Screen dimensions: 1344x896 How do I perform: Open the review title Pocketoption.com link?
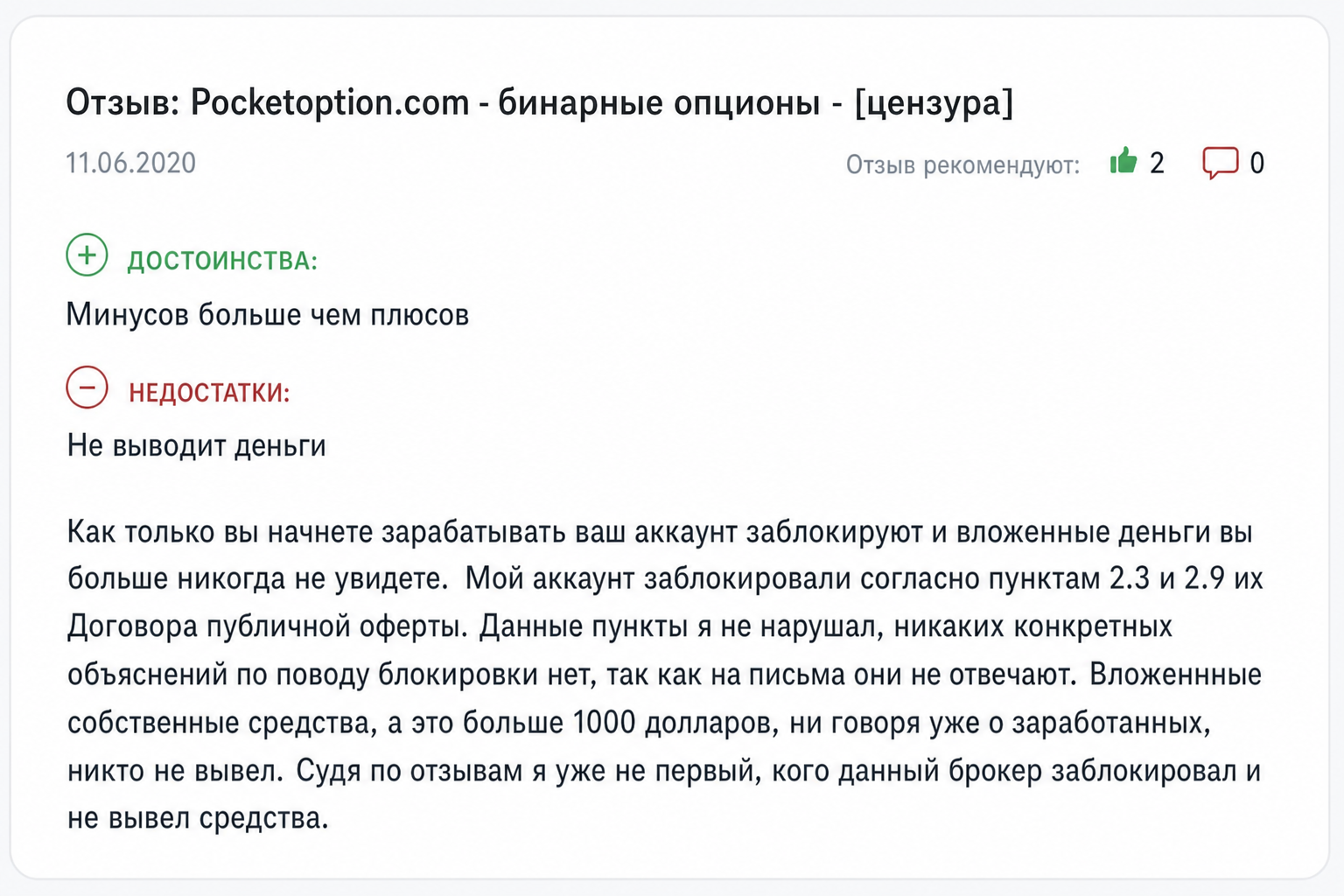pos(330,103)
